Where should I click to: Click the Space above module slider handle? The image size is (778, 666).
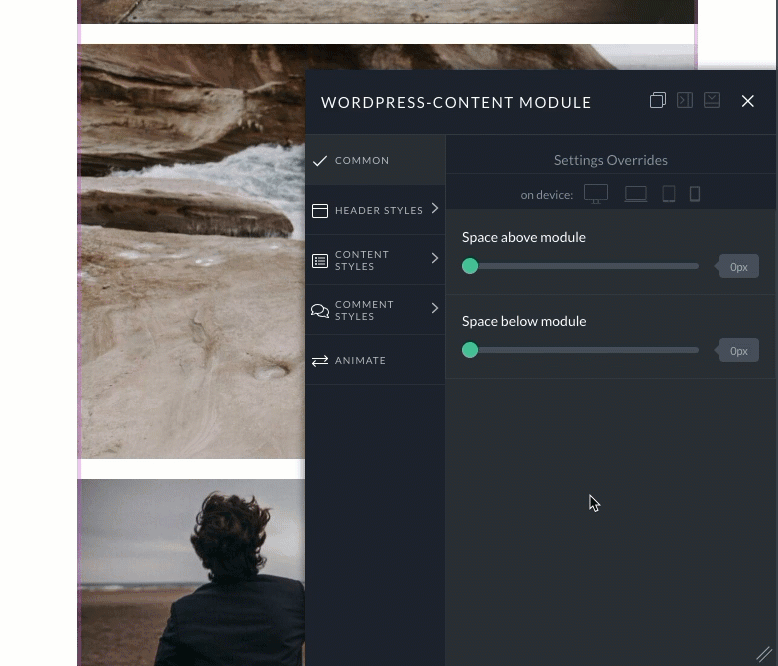pos(470,266)
